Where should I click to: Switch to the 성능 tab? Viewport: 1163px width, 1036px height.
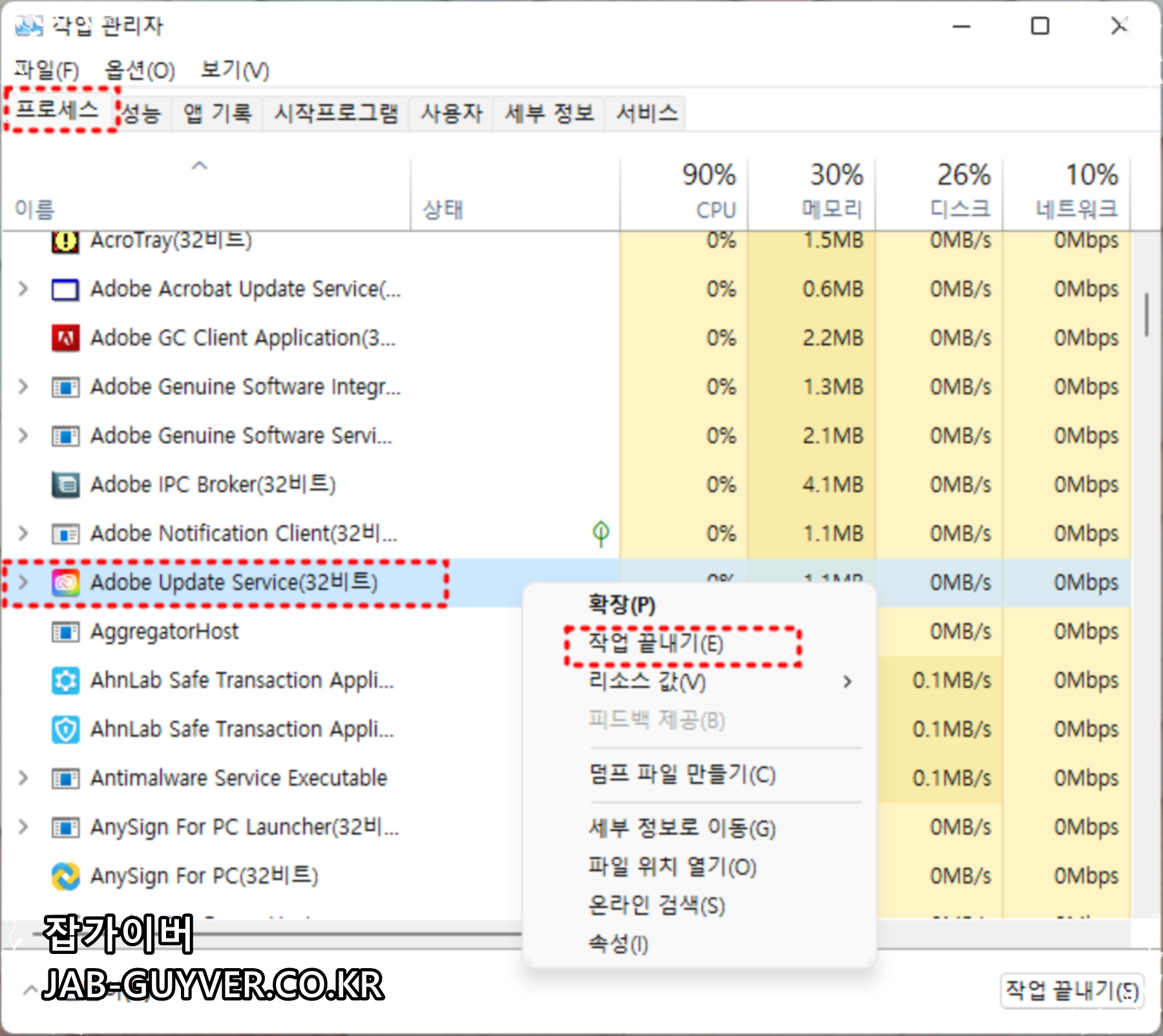tap(141, 114)
